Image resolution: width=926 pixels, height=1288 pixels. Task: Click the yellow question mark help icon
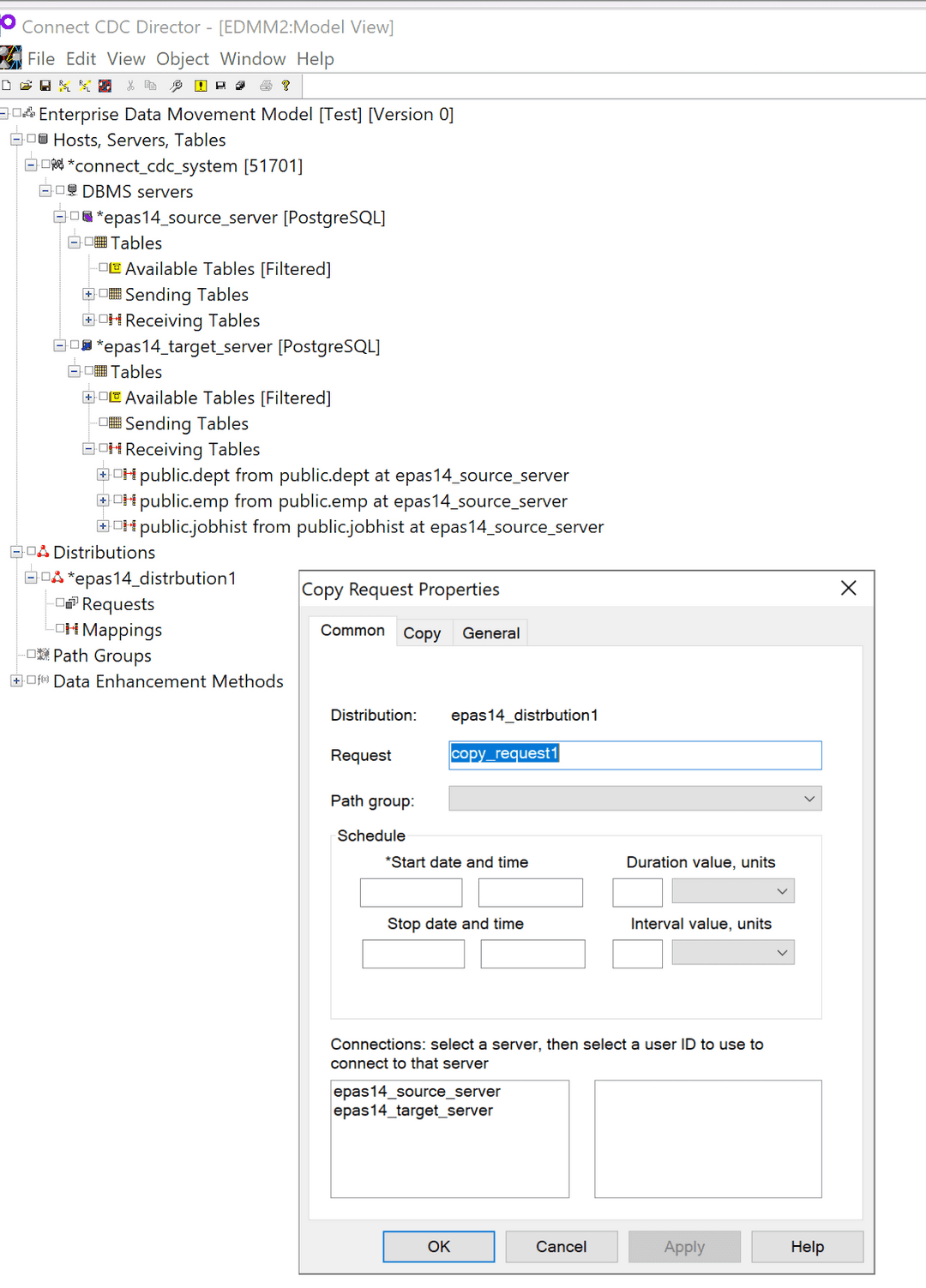(x=286, y=86)
